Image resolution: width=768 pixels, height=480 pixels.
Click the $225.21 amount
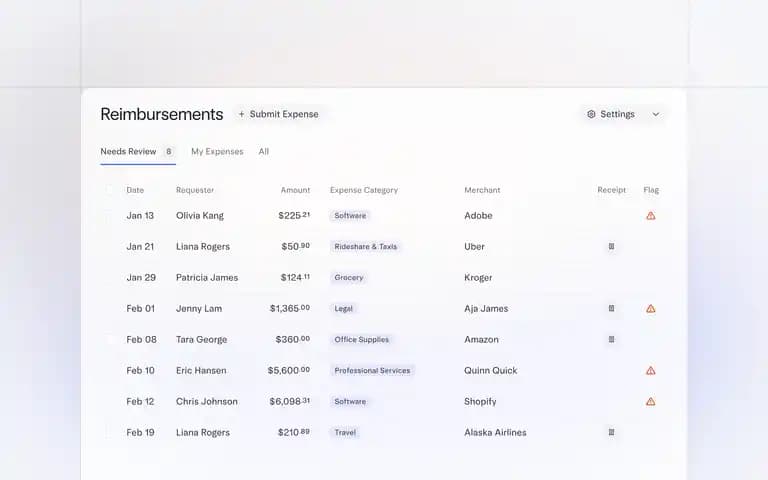(294, 216)
